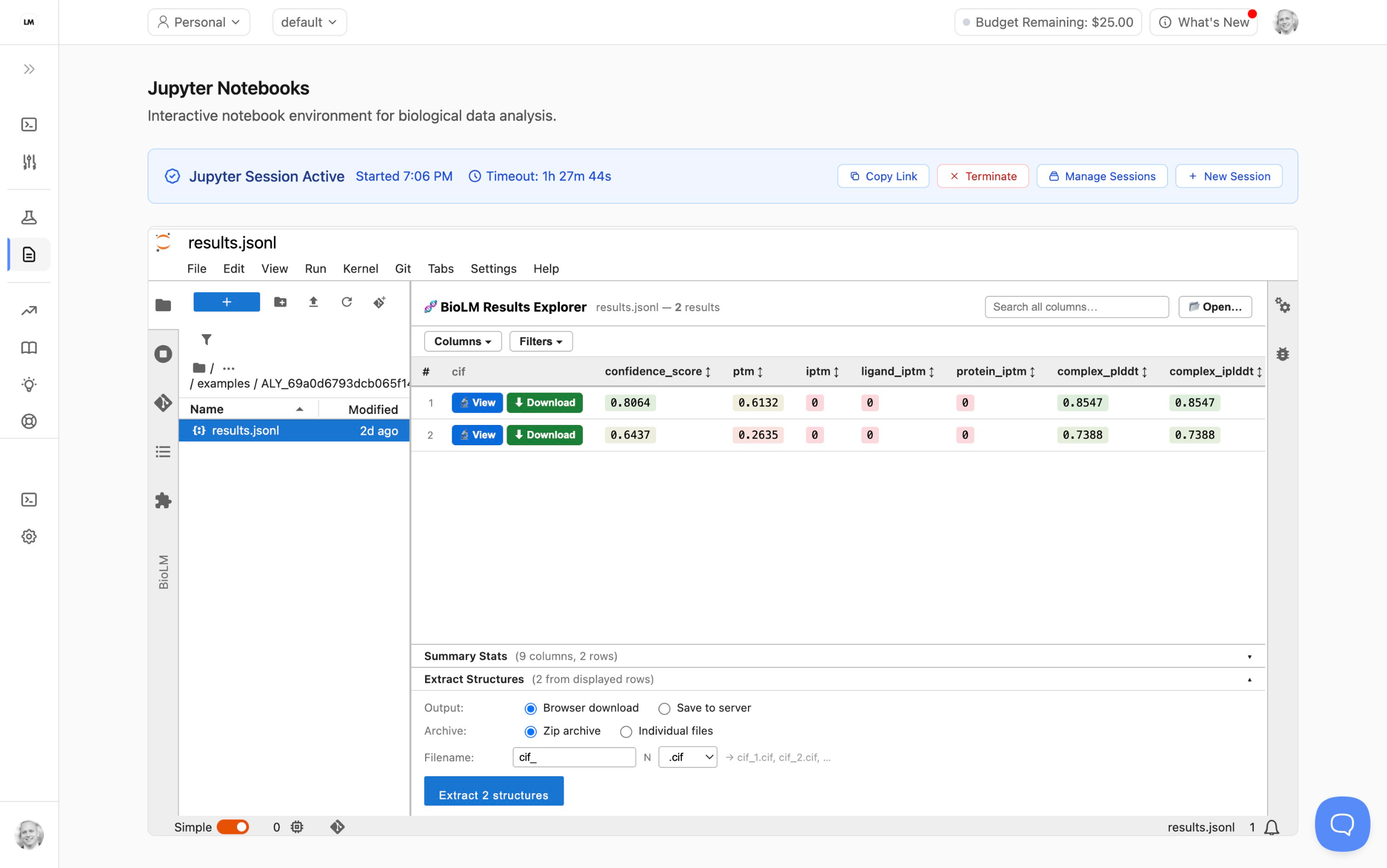The height and width of the screenshot is (868, 1387).
Task: Open the table of contents panel
Action: click(163, 452)
